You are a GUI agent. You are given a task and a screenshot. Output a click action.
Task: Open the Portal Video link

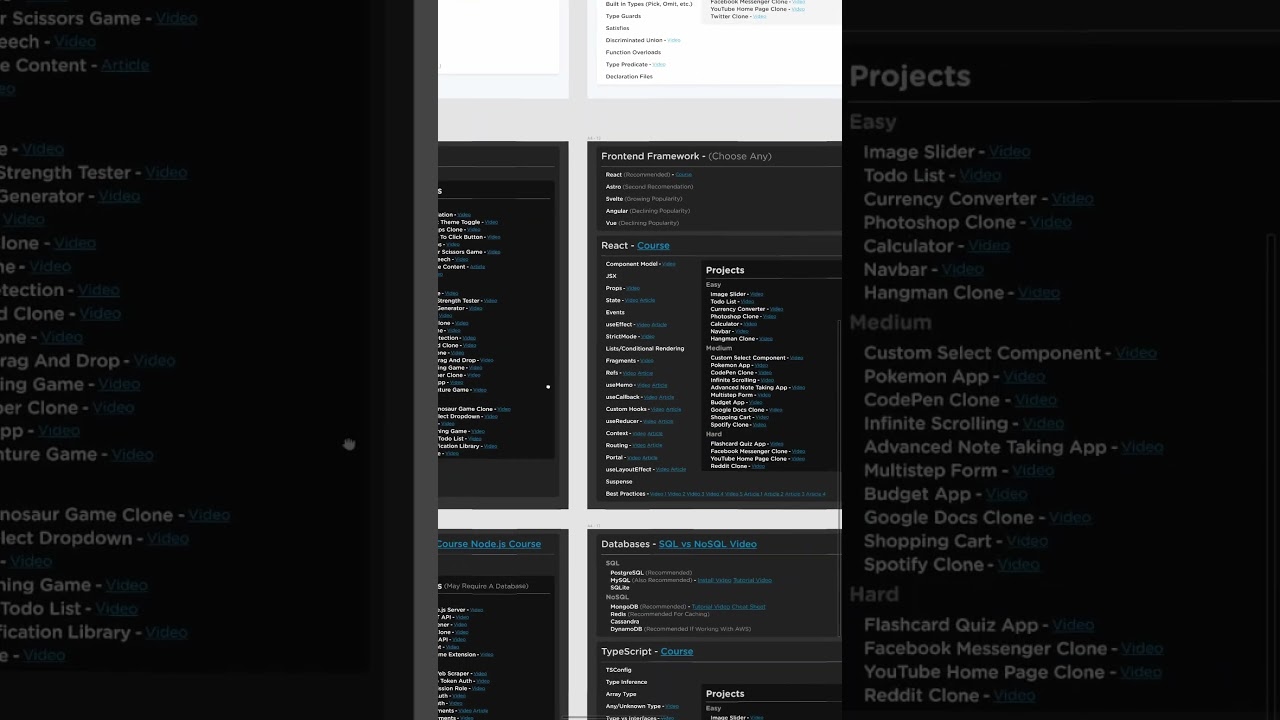point(634,457)
